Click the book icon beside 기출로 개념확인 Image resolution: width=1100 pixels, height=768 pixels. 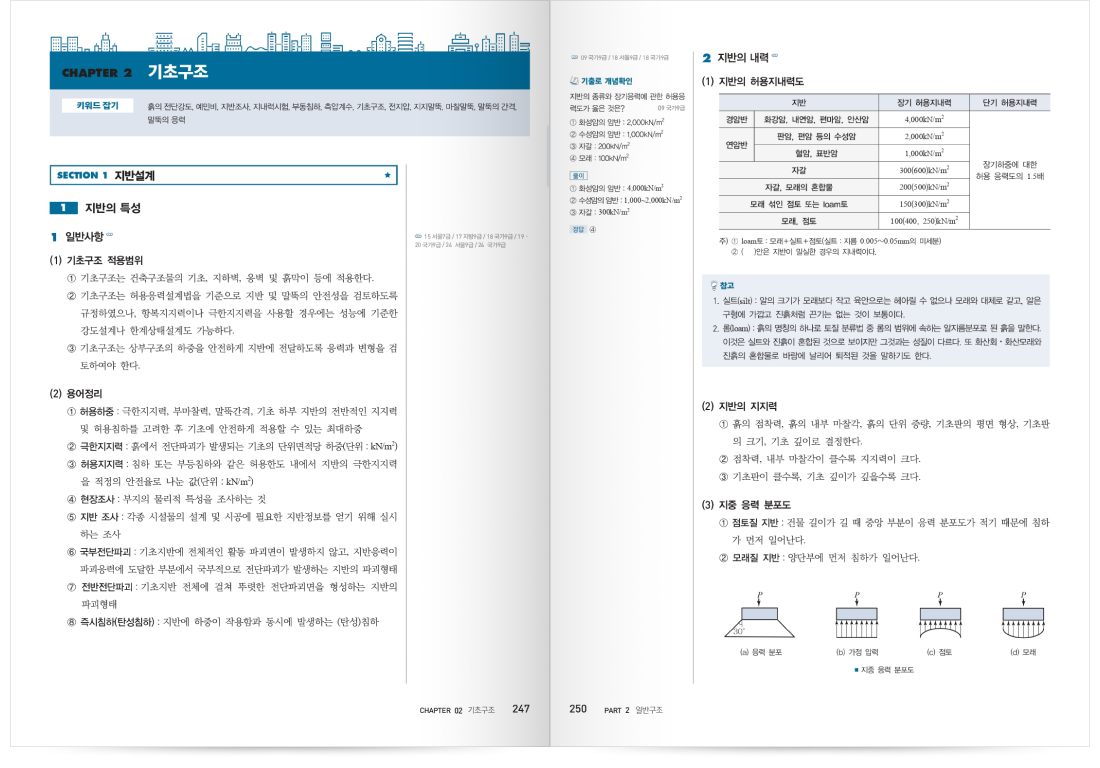point(573,81)
